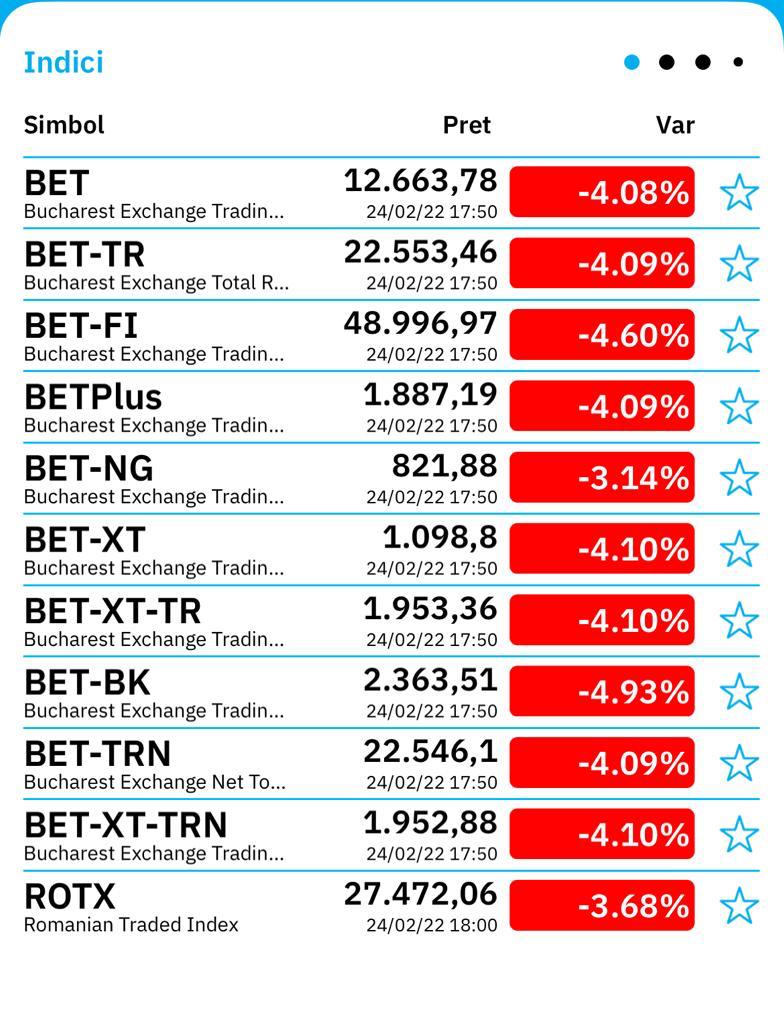Switch to the second page dot
The width and height of the screenshot is (784, 1024).
pos(666,62)
